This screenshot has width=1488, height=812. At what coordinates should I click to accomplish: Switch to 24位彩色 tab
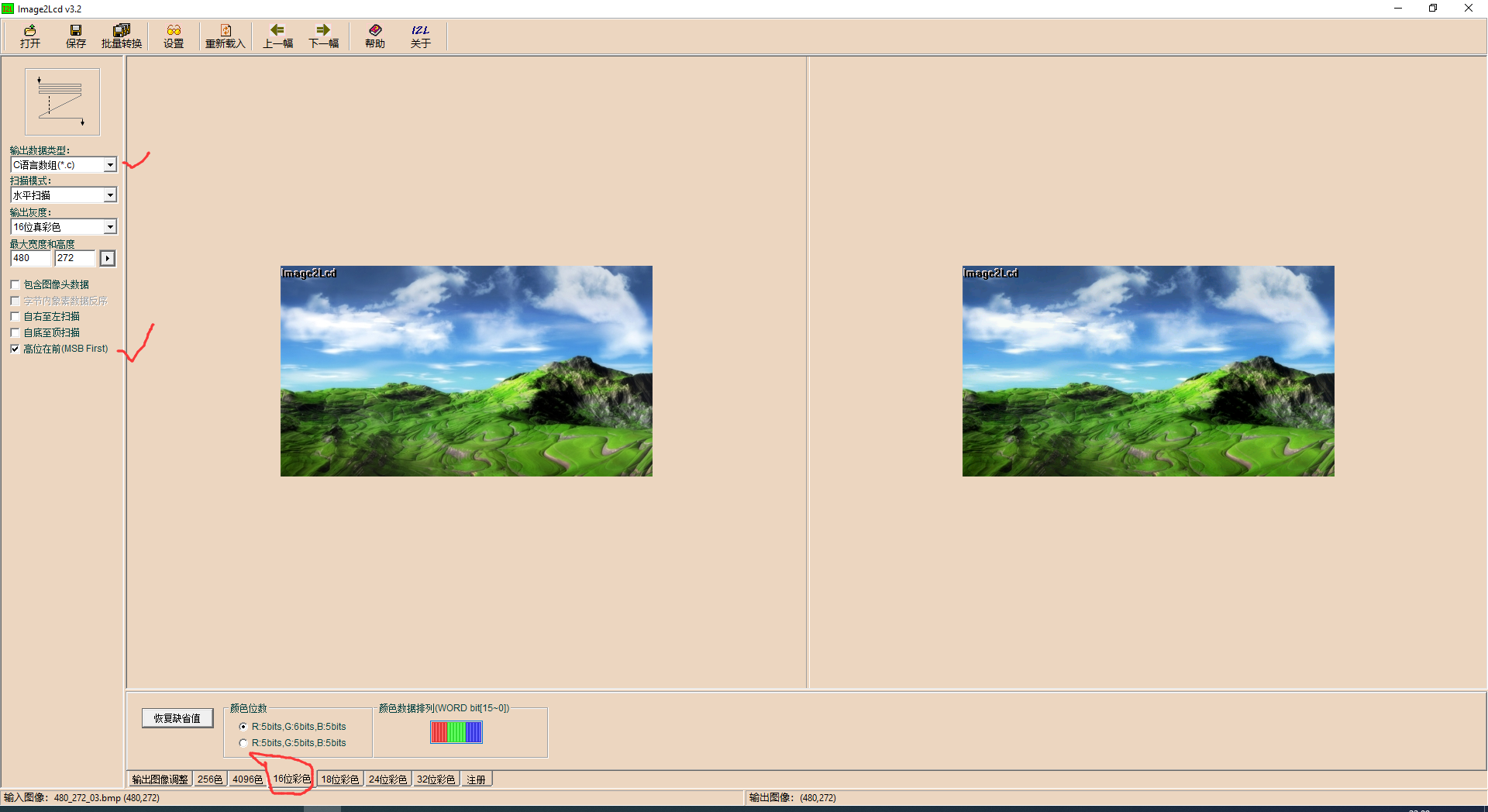pos(387,779)
